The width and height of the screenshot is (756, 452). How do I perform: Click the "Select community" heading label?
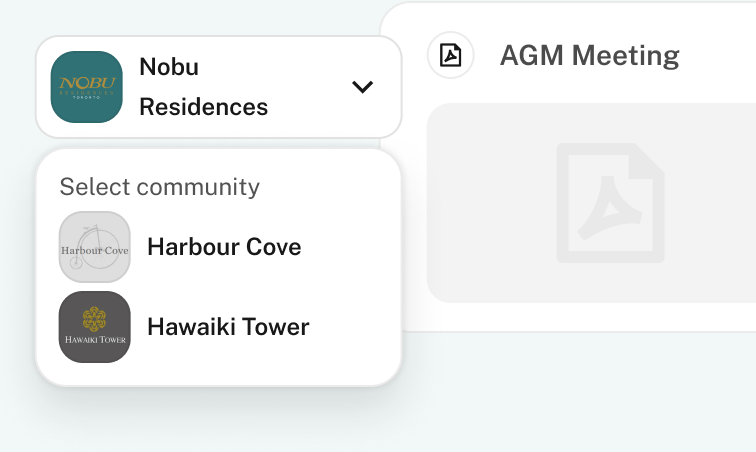tap(160, 187)
